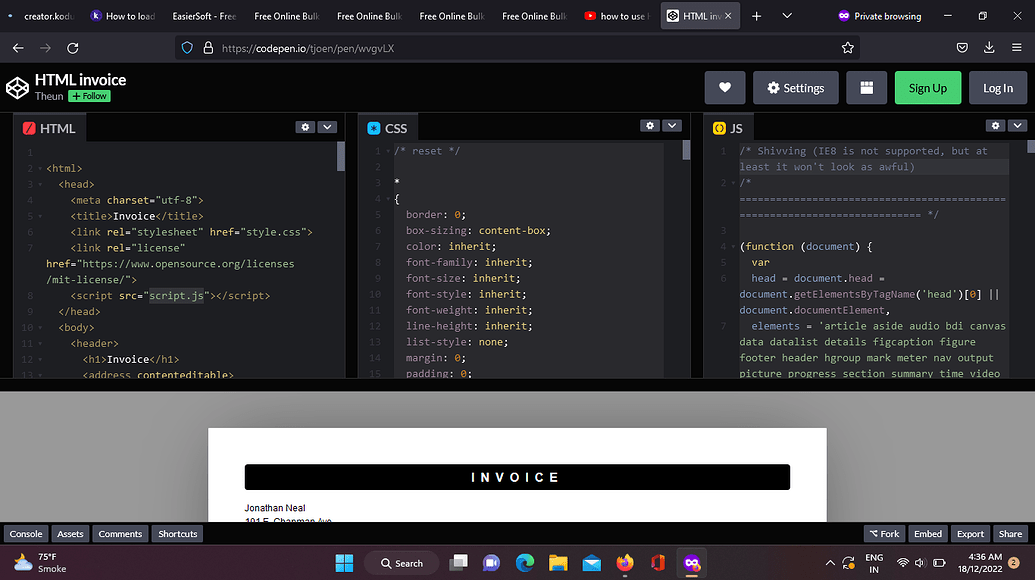The width and height of the screenshot is (1035, 580).
Task: Click the CodePen logo icon
Action: coord(17,88)
